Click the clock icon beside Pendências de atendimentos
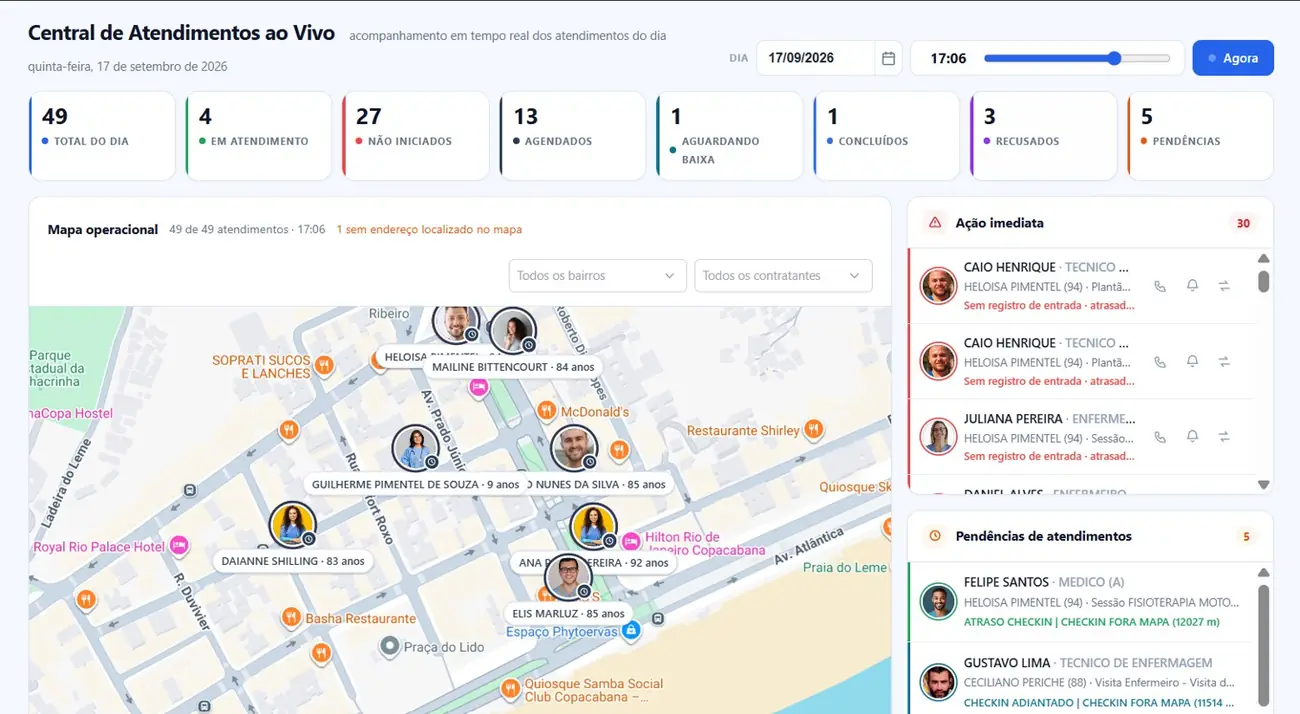Image resolution: width=1300 pixels, height=714 pixels. click(x=935, y=536)
